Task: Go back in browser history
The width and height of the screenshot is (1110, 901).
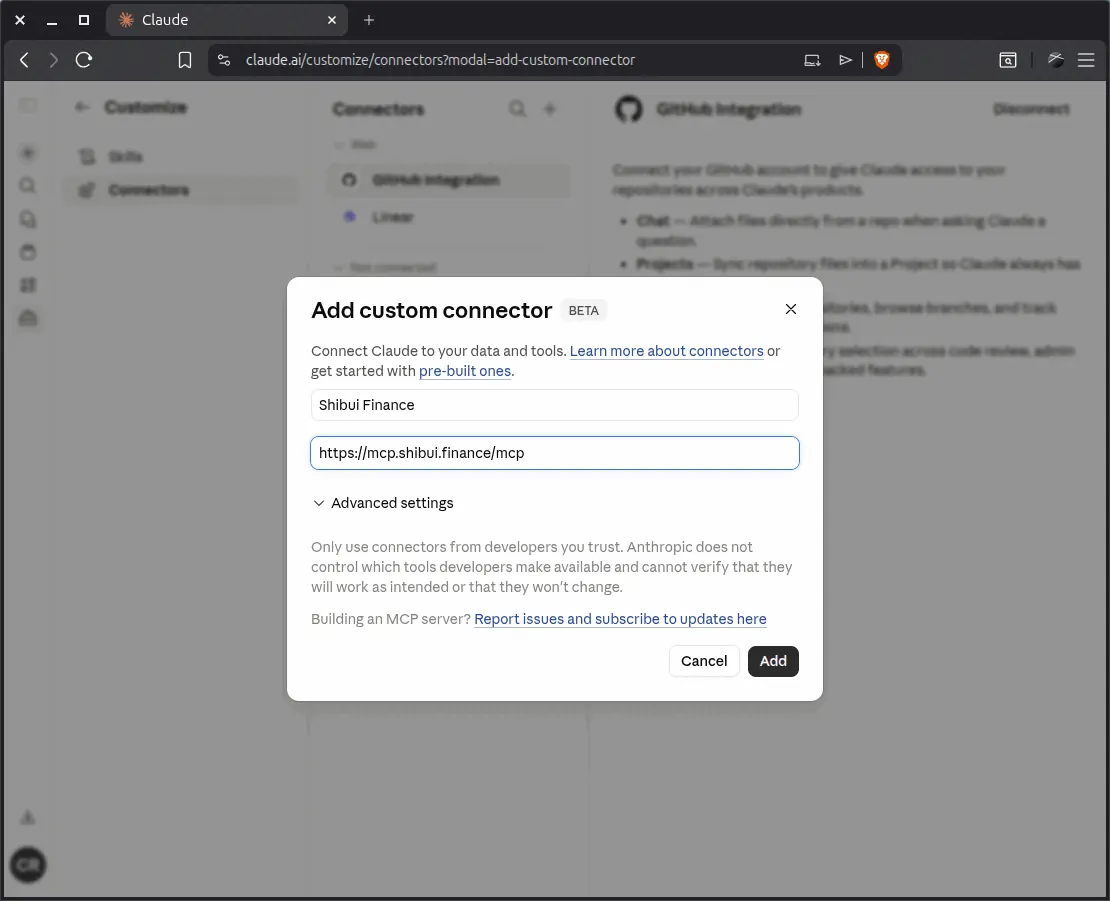Action: tap(25, 60)
